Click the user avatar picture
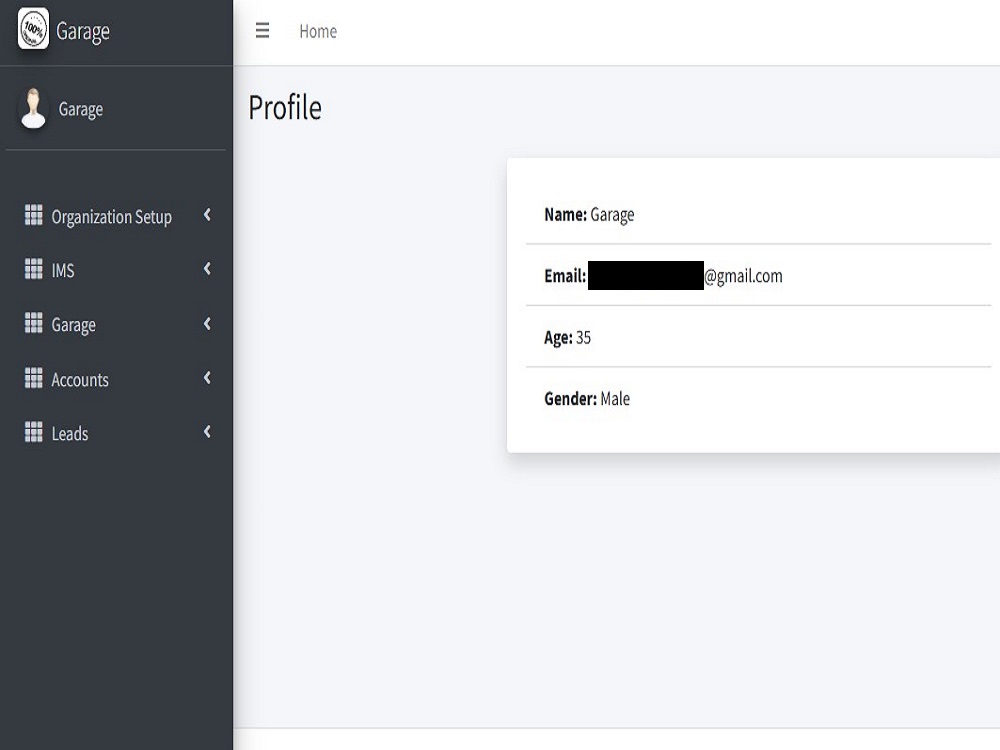This screenshot has height=750, width=1000. pos(33,108)
